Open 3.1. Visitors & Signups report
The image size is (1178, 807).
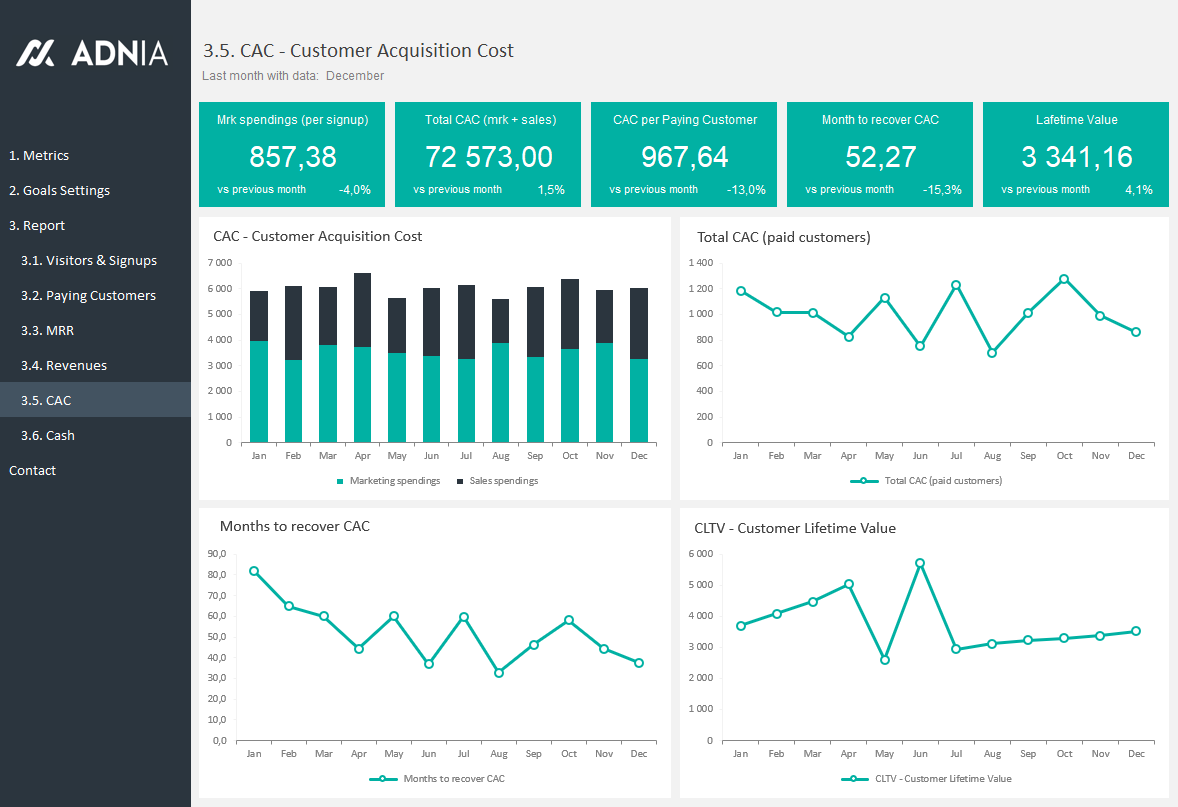point(89,260)
